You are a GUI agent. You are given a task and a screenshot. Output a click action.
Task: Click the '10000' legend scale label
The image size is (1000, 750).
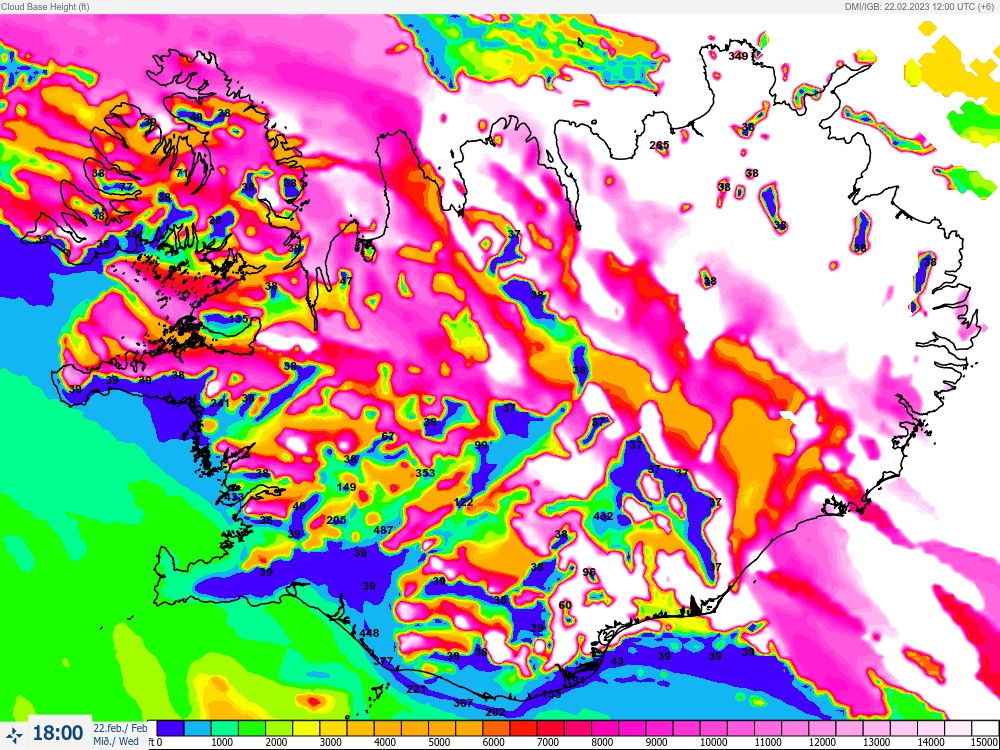point(713,742)
